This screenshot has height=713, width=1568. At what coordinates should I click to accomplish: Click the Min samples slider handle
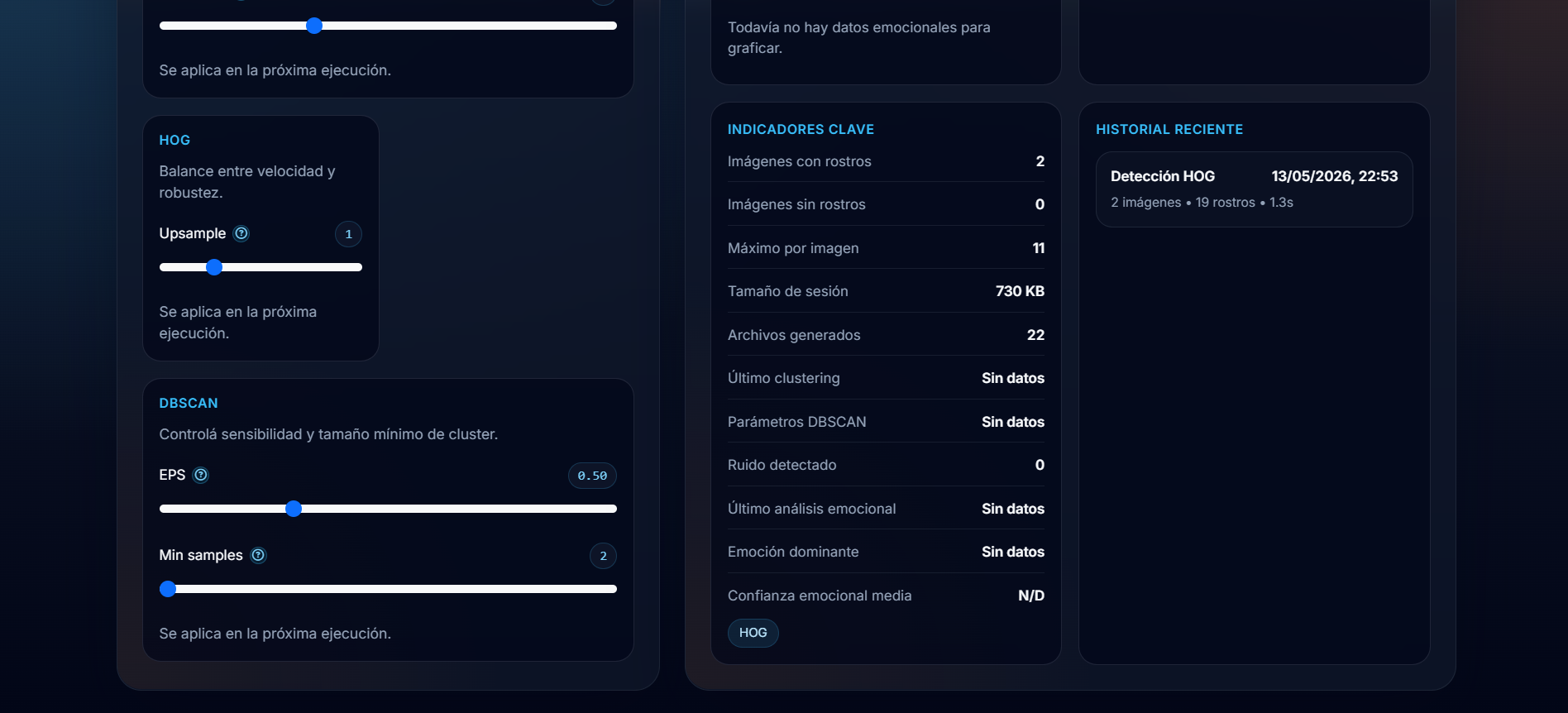168,589
